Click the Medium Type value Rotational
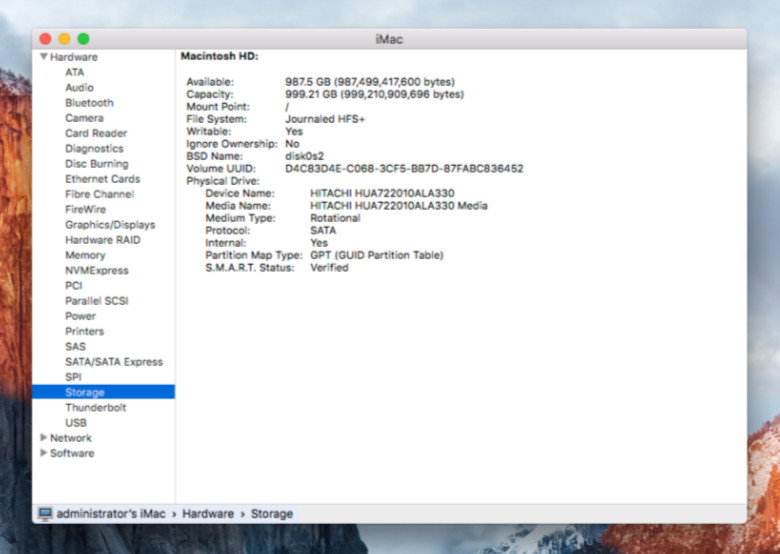Viewport: 780px width, 554px height. [x=335, y=218]
